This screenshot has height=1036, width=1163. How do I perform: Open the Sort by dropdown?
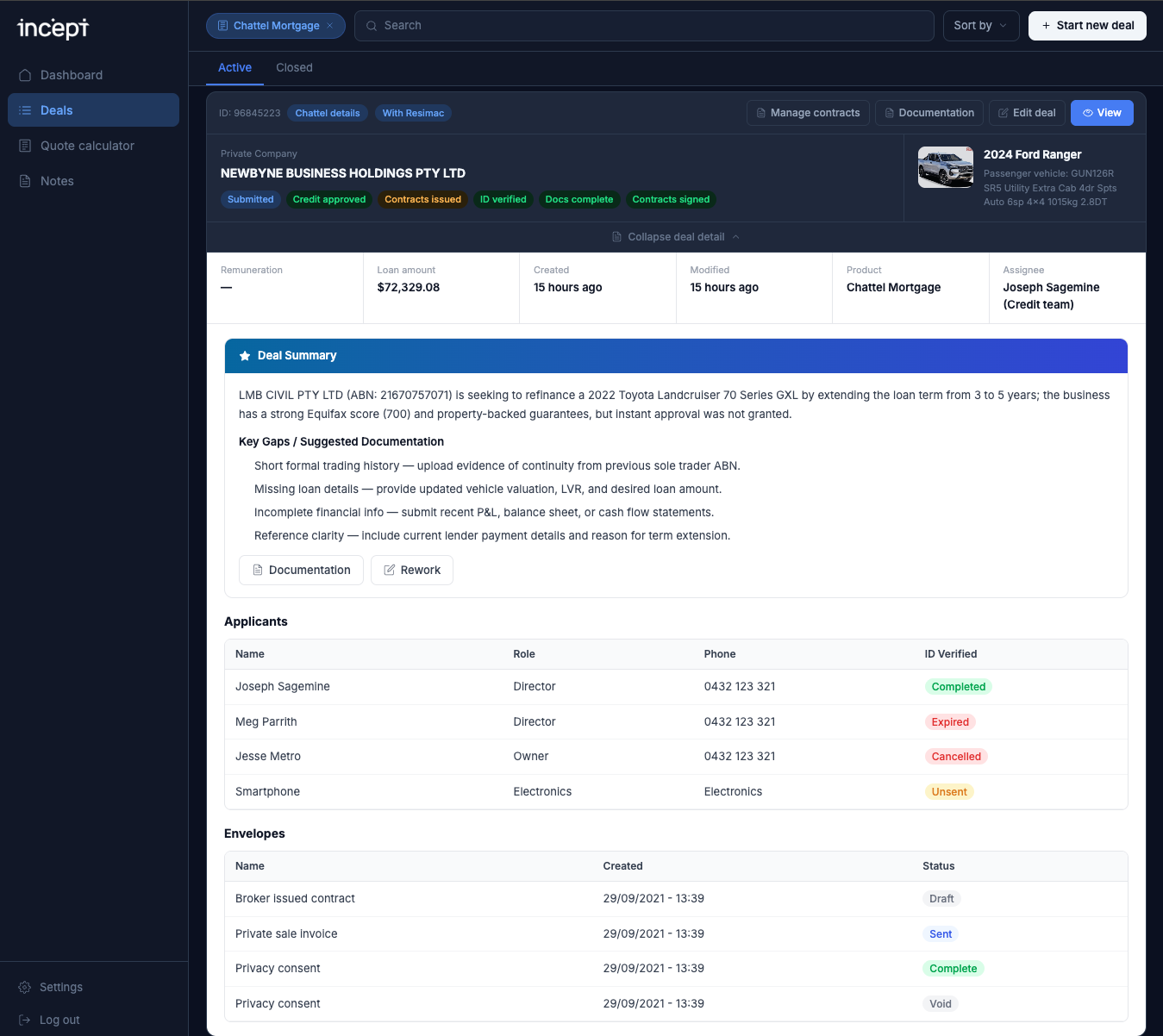tap(981, 26)
